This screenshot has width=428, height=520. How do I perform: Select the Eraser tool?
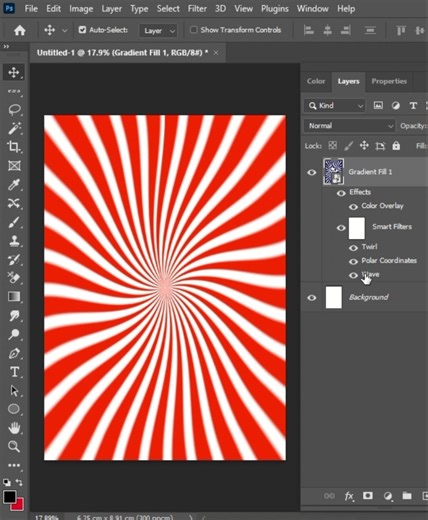point(14,278)
